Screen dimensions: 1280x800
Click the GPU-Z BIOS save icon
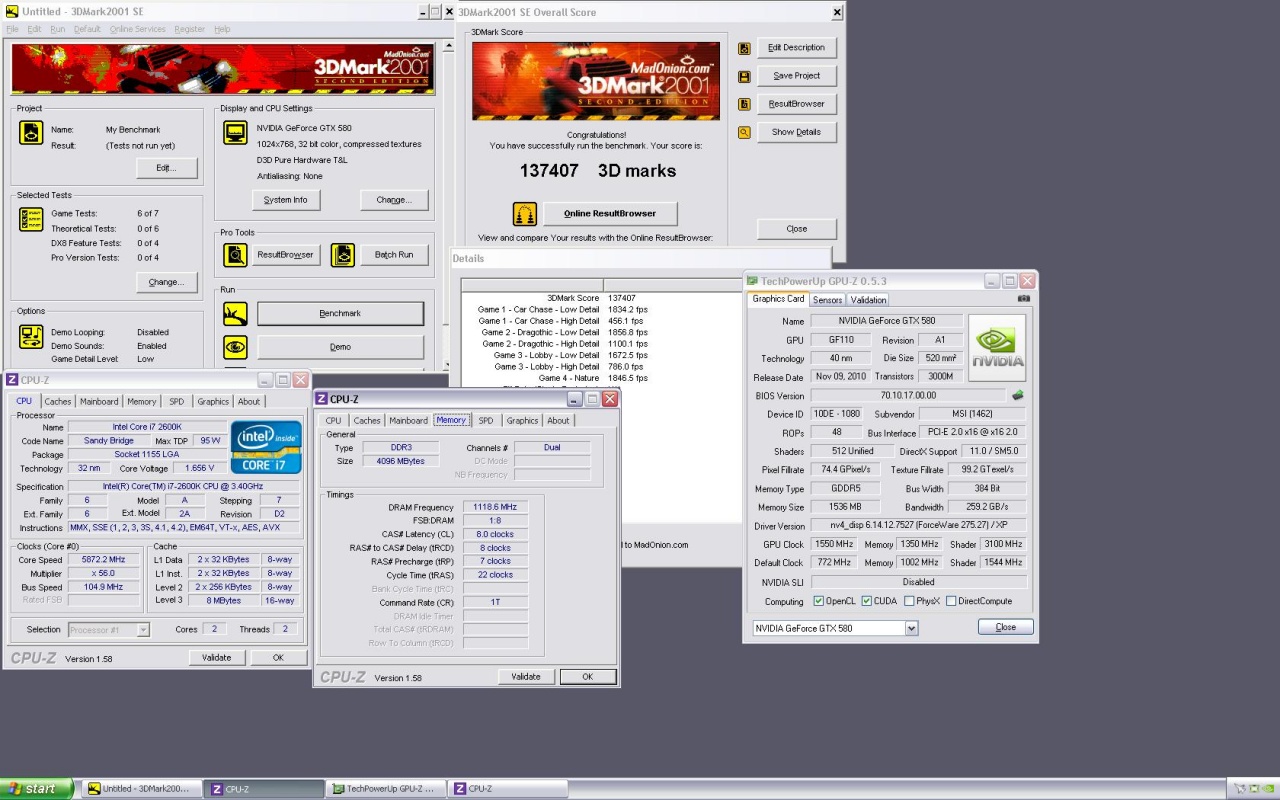pyautogui.click(x=1018, y=395)
